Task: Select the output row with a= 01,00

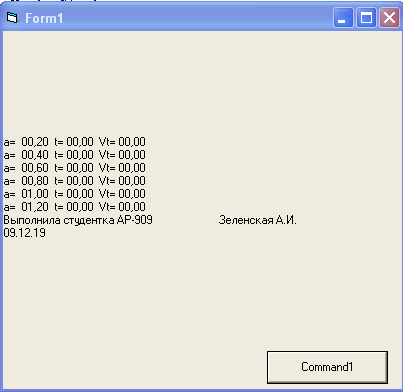Action: pyautogui.click(x=74, y=194)
